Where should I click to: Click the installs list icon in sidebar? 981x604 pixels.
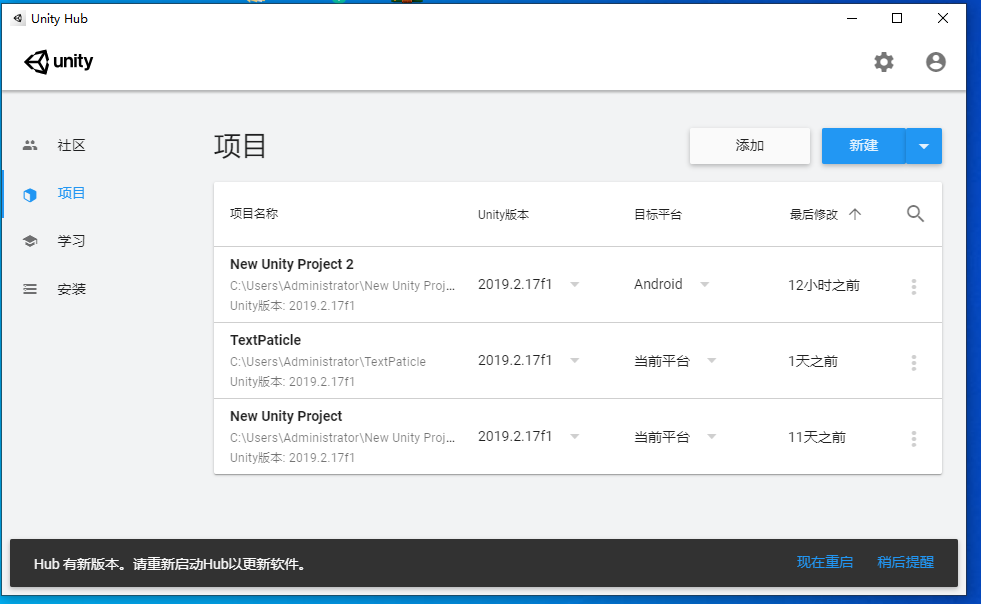point(30,289)
